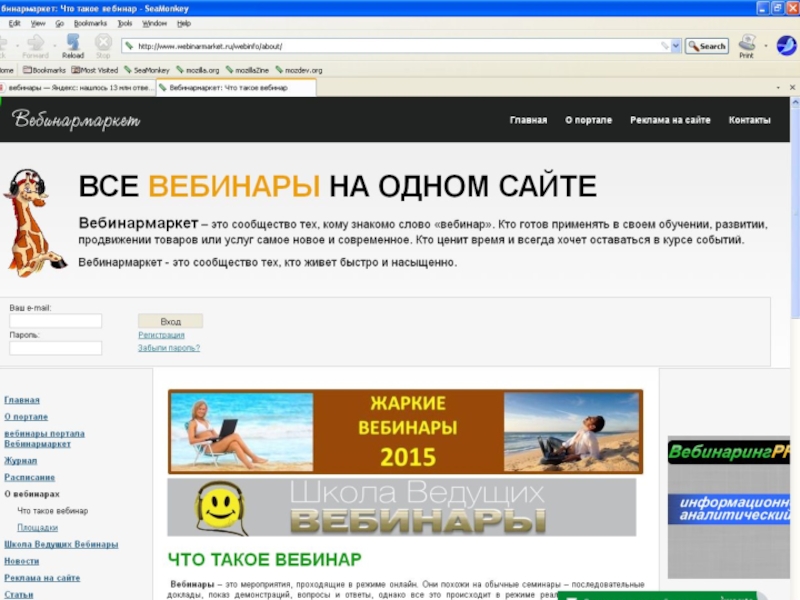
Task: Click the Search button next to URL bar
Action: (707, 46)
